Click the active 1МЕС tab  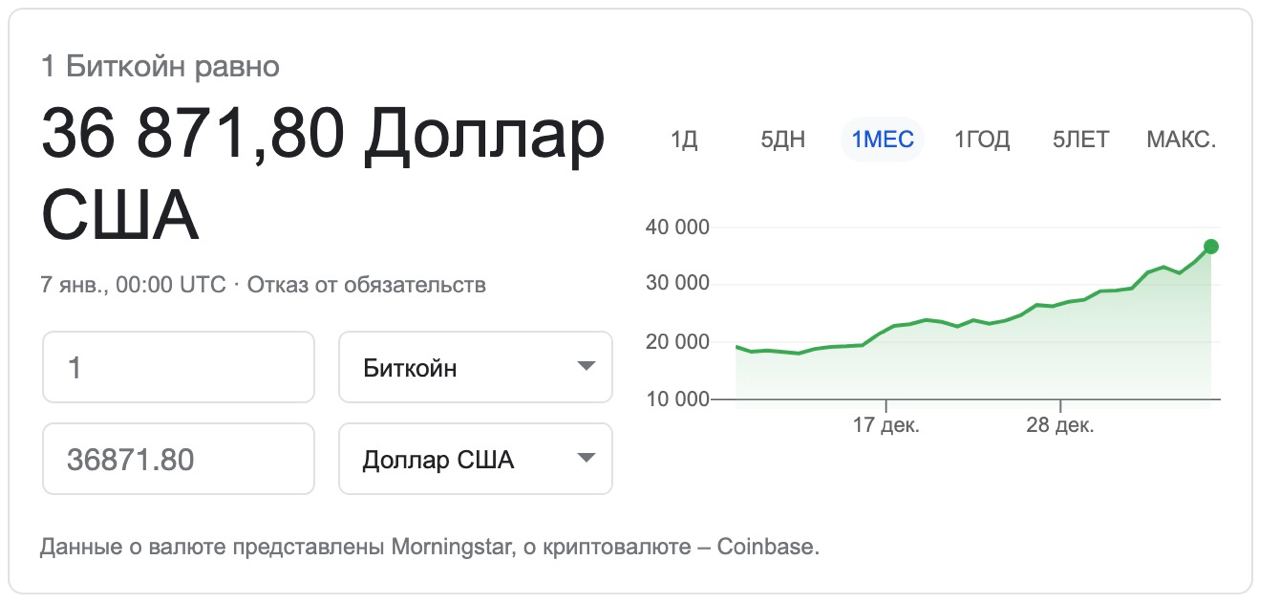click(883, 139)
